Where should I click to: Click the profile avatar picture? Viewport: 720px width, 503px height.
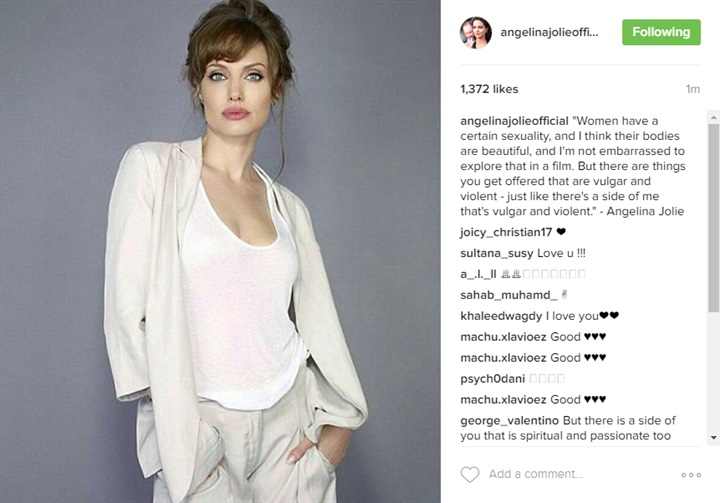point(476,32)
